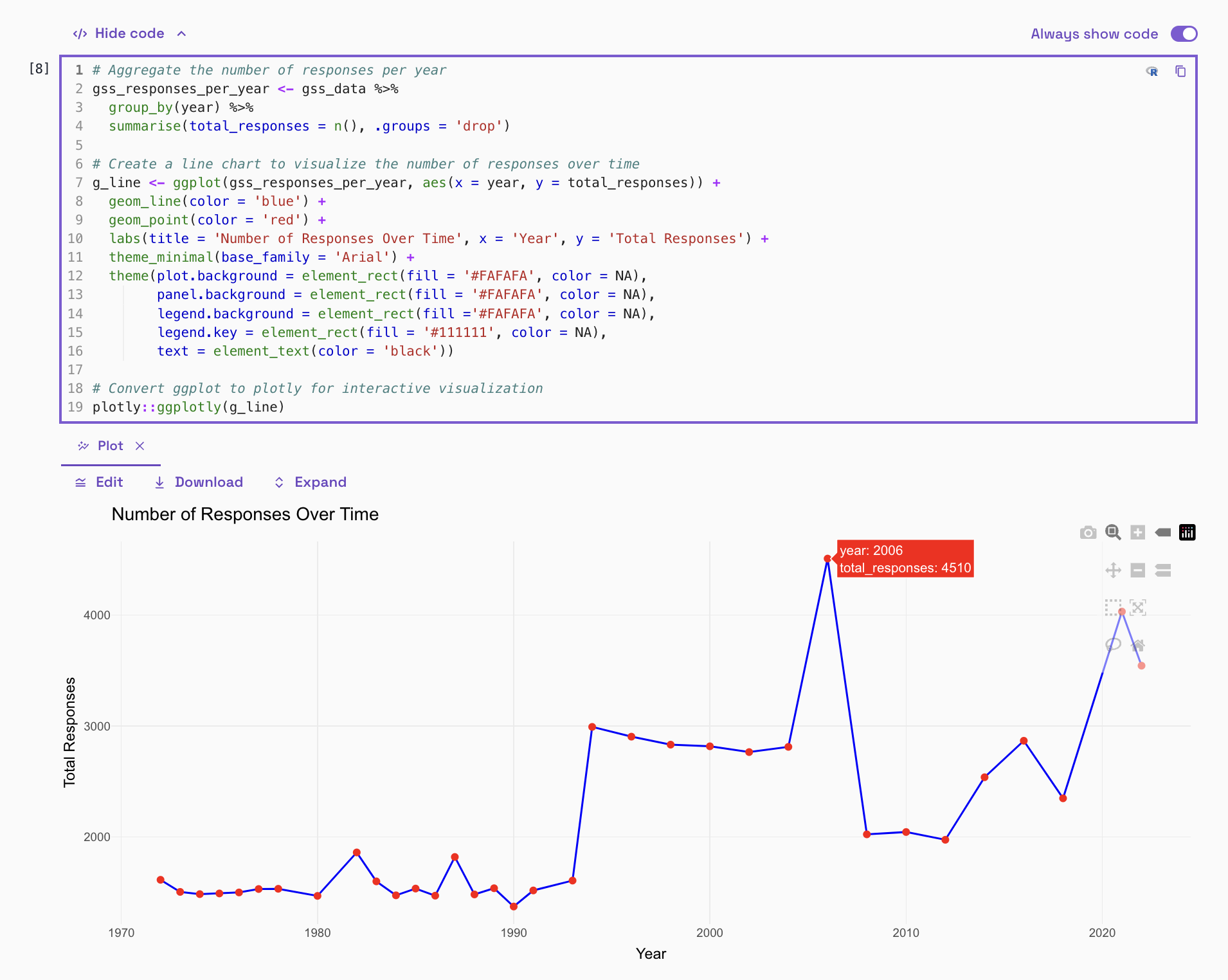Click the Download button above the chart
This screenshot has width=1228, height=980.
199,482
